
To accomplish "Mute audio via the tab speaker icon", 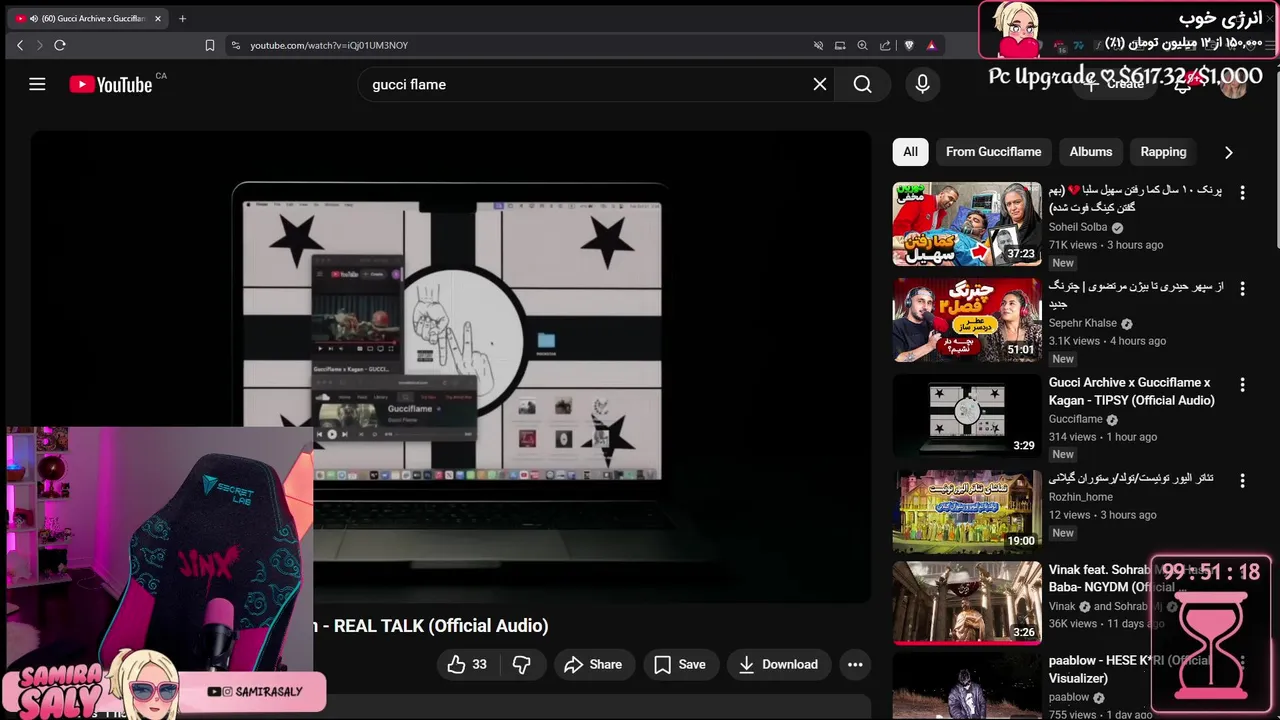I will pos(33,18).
